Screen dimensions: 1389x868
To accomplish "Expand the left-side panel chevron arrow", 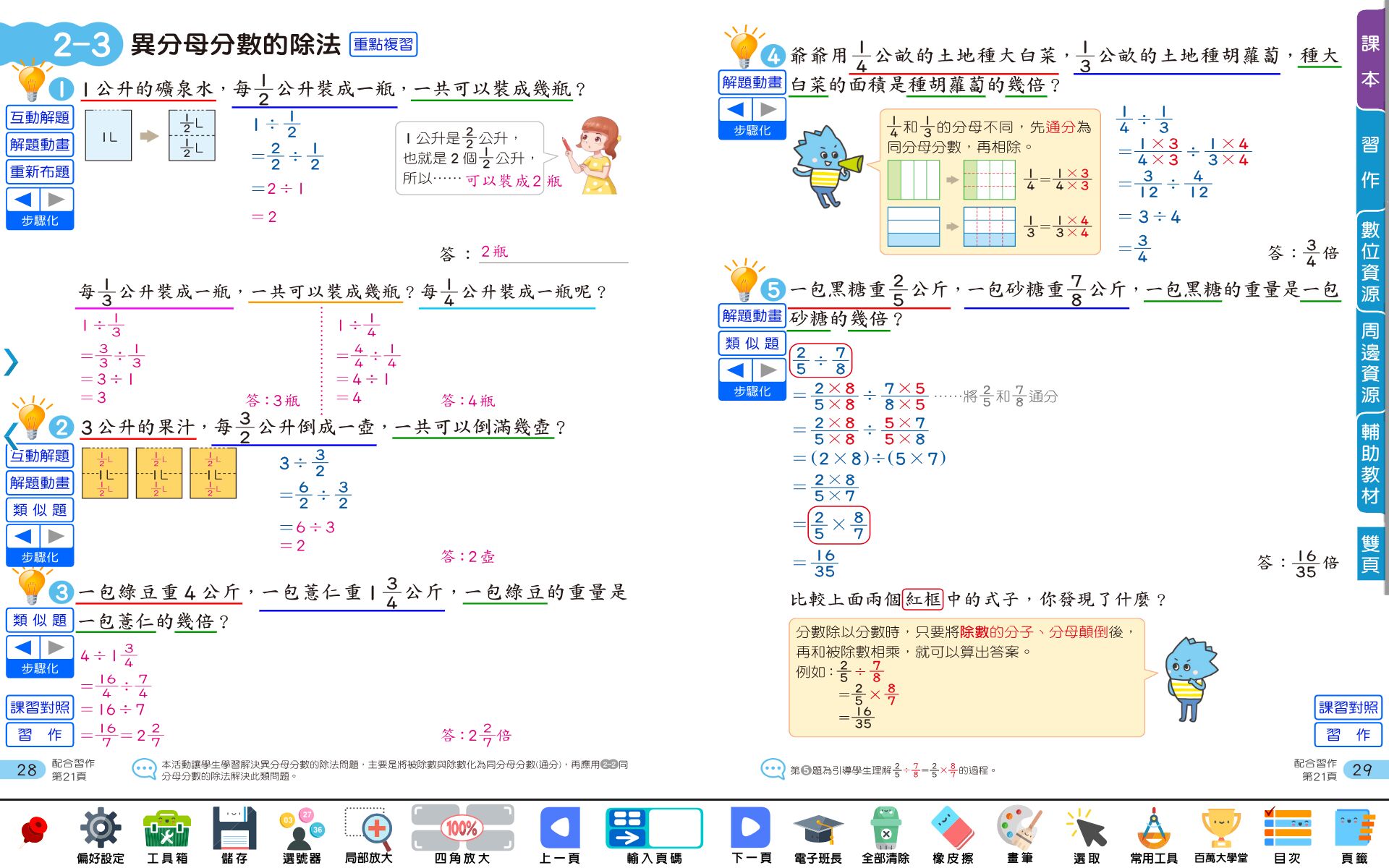I will (x=10, y=362).
